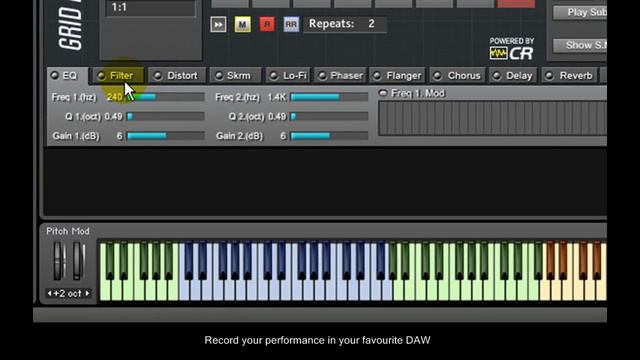Click the Q 2.(oct) slider
This screenshot has height=360, width=640.
[x=329, y=117]
